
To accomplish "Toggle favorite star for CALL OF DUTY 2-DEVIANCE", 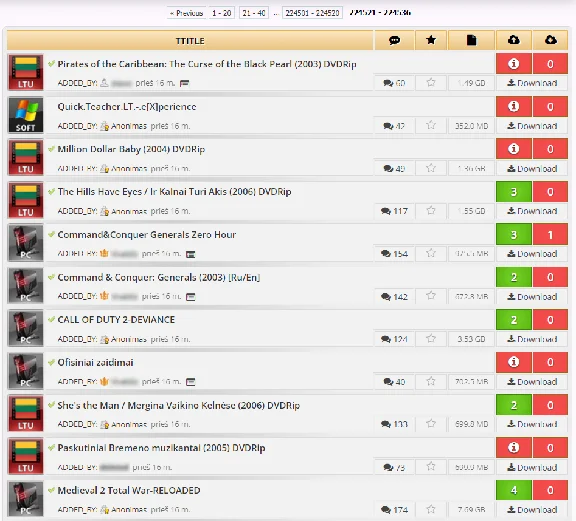I will coord(431,338).
